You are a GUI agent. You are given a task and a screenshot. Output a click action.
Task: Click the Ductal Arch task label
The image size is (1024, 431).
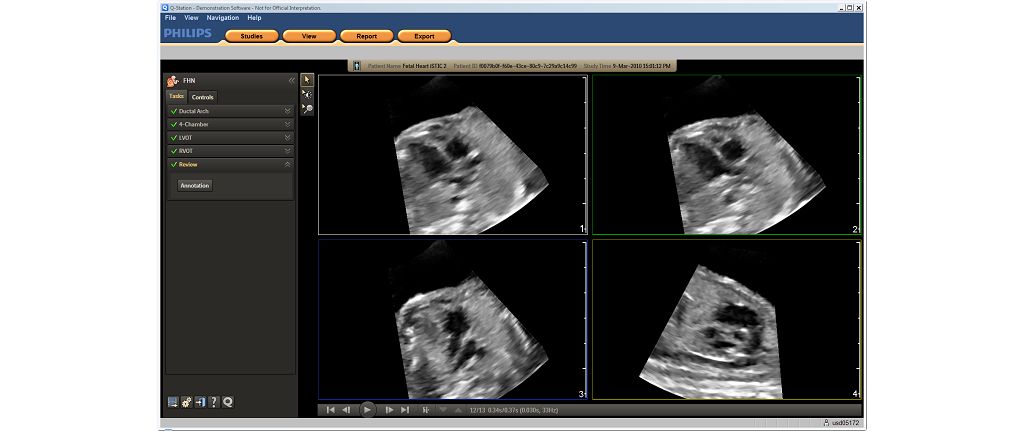tap(194, 111)
